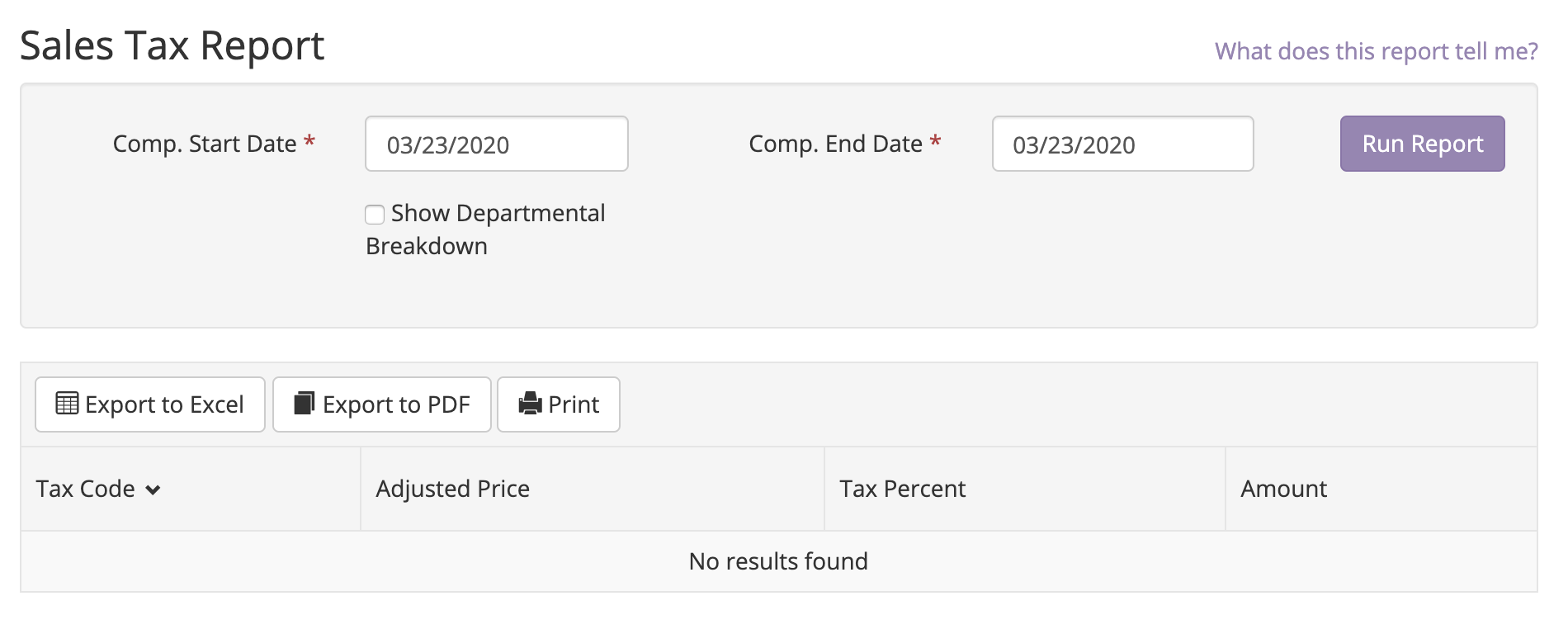Click the Excel spreadsheet icon
Image resolution: width=1568 pixels, height=629 pixels.
pos(67,404)
